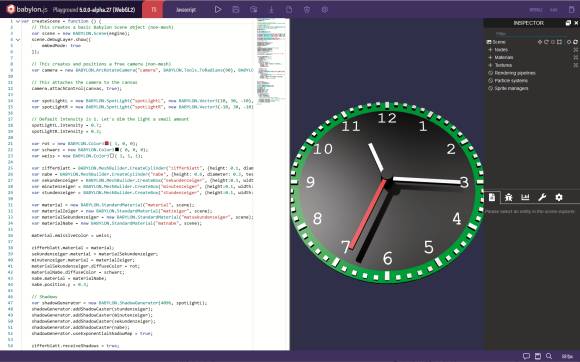Click the Save icon in the toolbar

coord(236,10)
